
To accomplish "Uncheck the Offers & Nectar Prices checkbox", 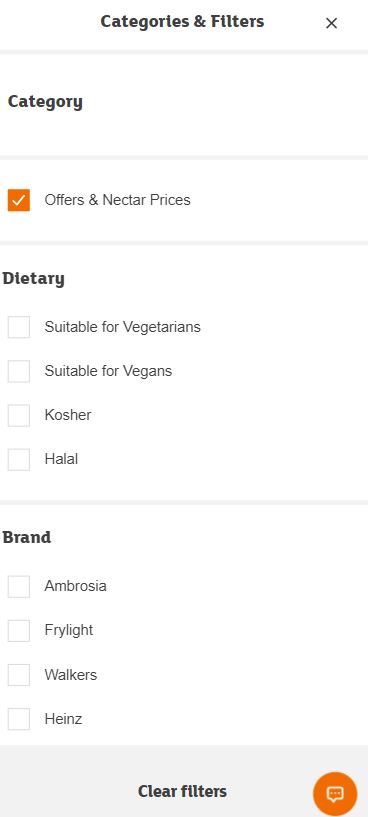I will 19,200.
